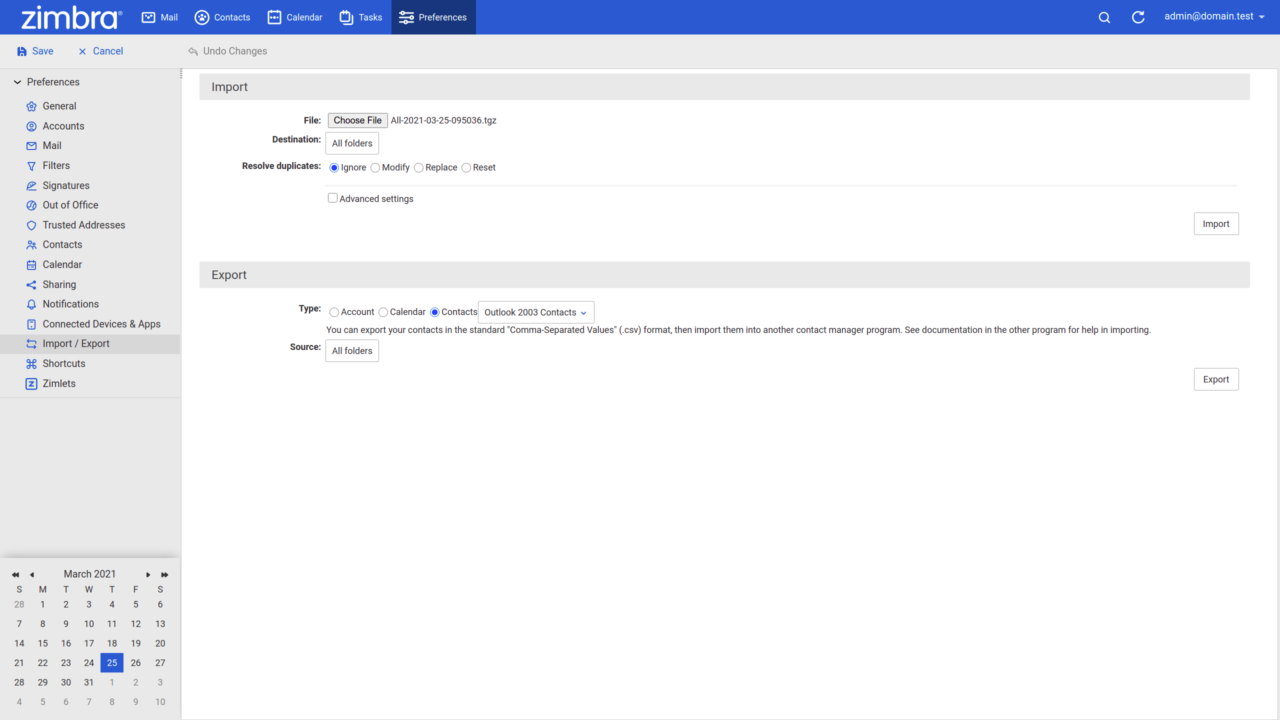The image size is (1280, 720).
Task: Open the Outlook 2003 Contacts dropdown
Action: (536, 312)
